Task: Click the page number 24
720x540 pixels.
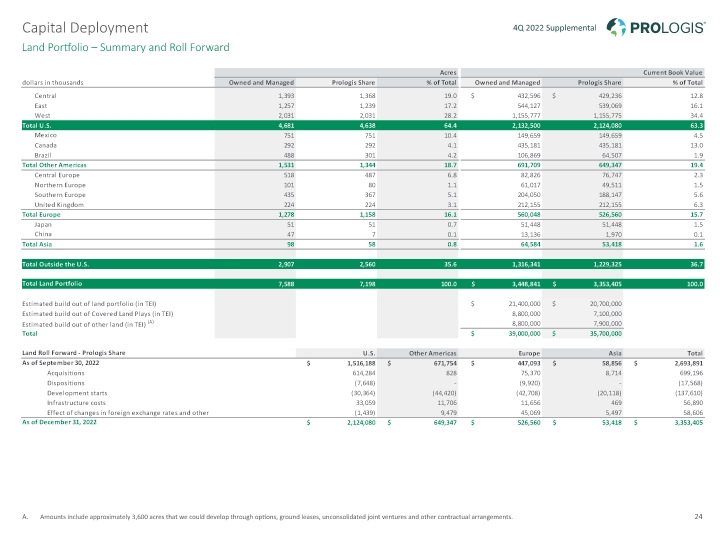Action: [x=697, y=518]
